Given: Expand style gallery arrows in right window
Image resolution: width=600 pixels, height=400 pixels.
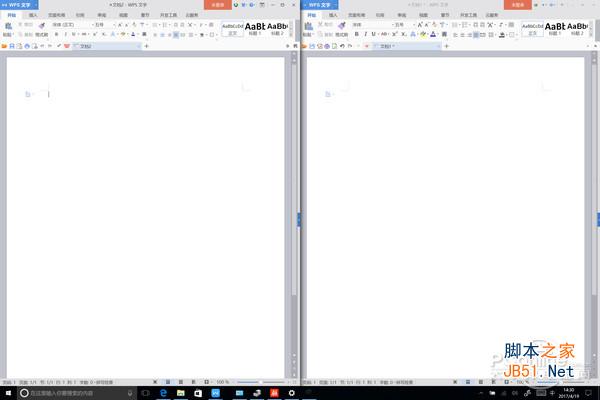Looking at the screenshot, I should 591,30.
